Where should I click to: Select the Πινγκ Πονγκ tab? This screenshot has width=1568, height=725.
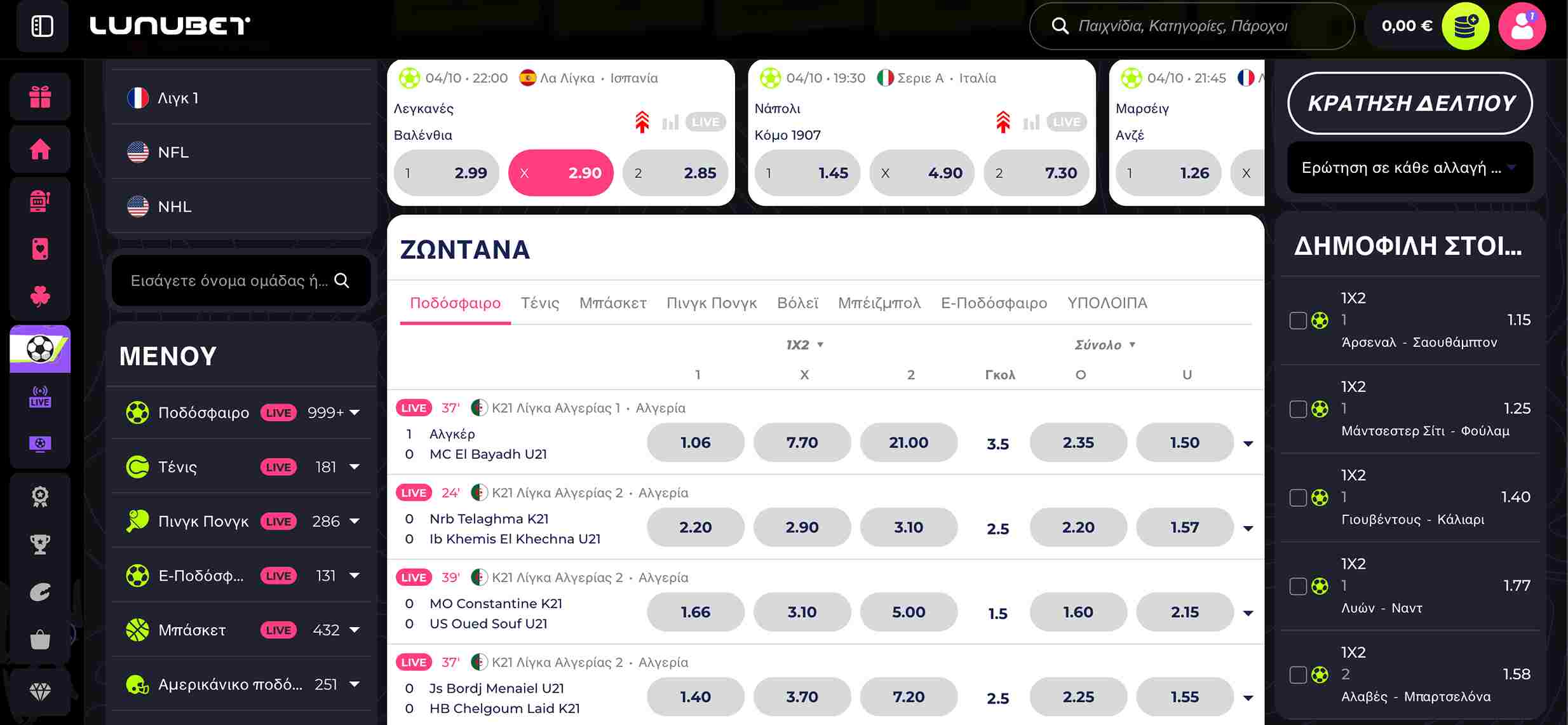pos(711,303)
